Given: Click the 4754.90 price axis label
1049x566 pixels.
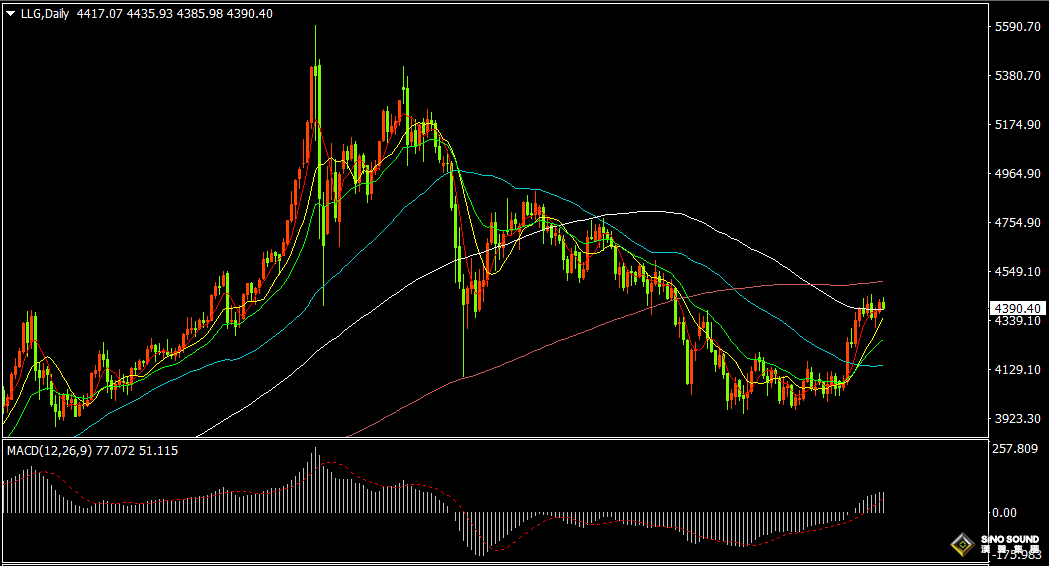Looking at the screenshot, I should pyautogui.click(x=1018, y=222).
